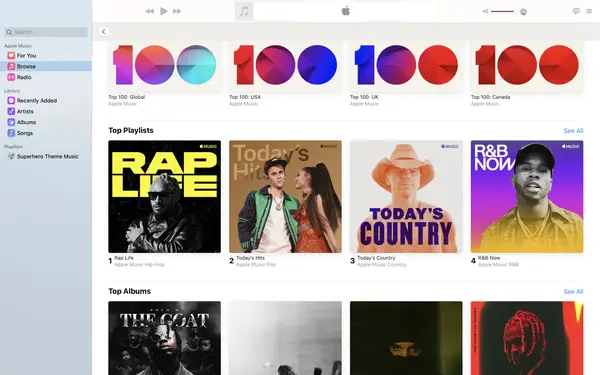Viewport: 600px width, 375px height.
Task: Click the For You heart icon
Action: [x=11, y=55]
